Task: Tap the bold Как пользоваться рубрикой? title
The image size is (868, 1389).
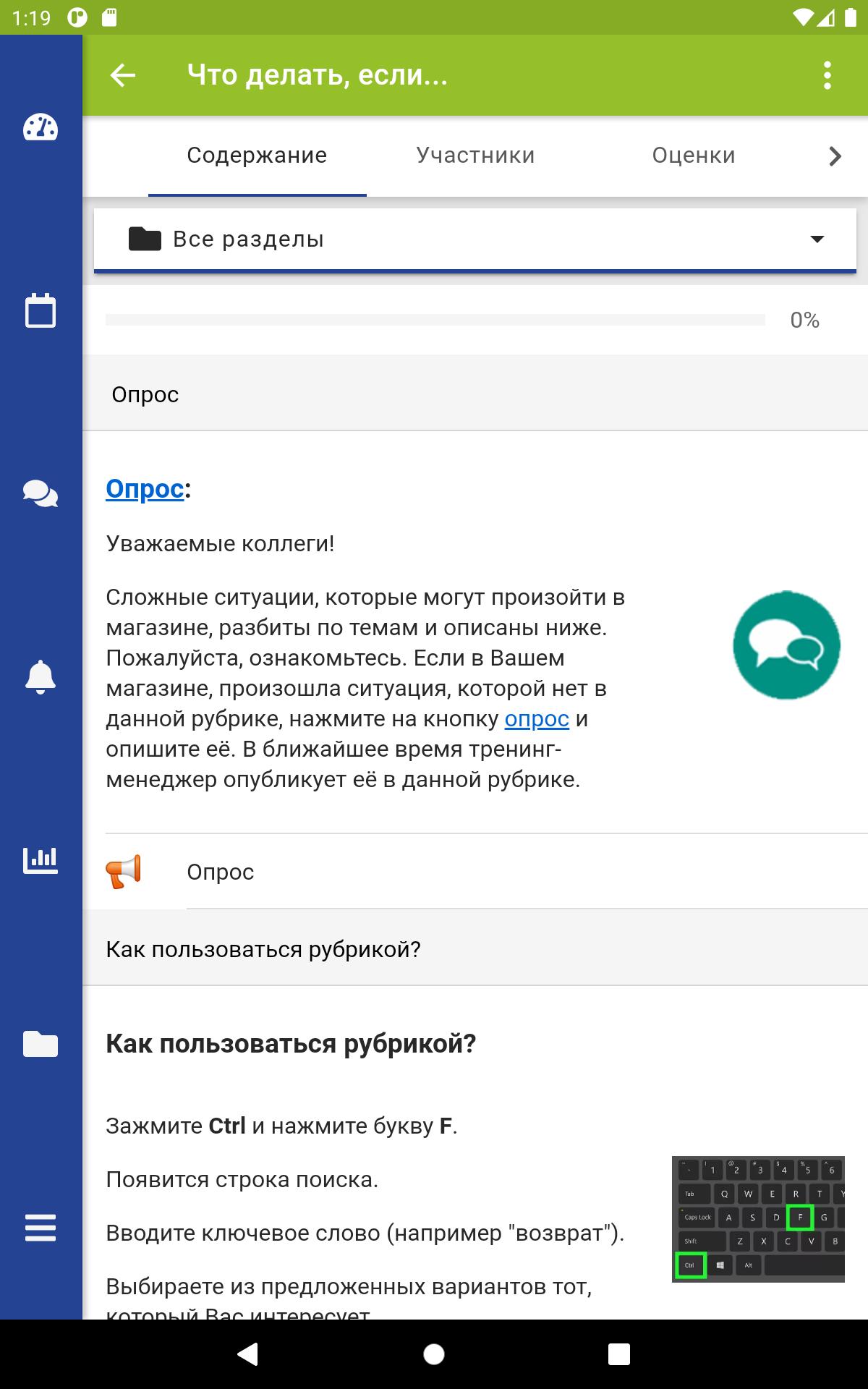Action: 291,1044
